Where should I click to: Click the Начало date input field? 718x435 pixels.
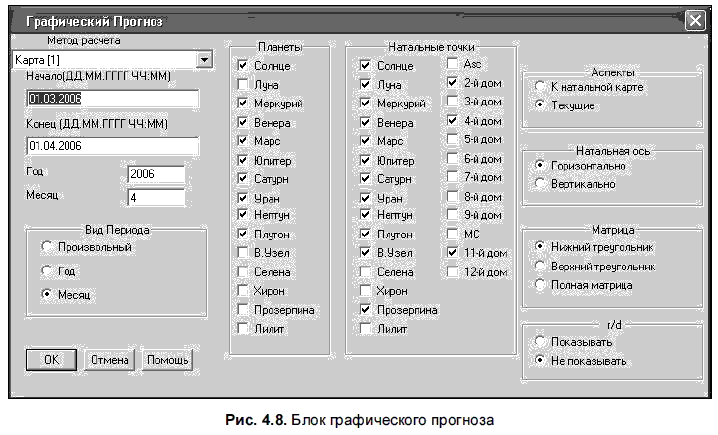click(113, 98)
